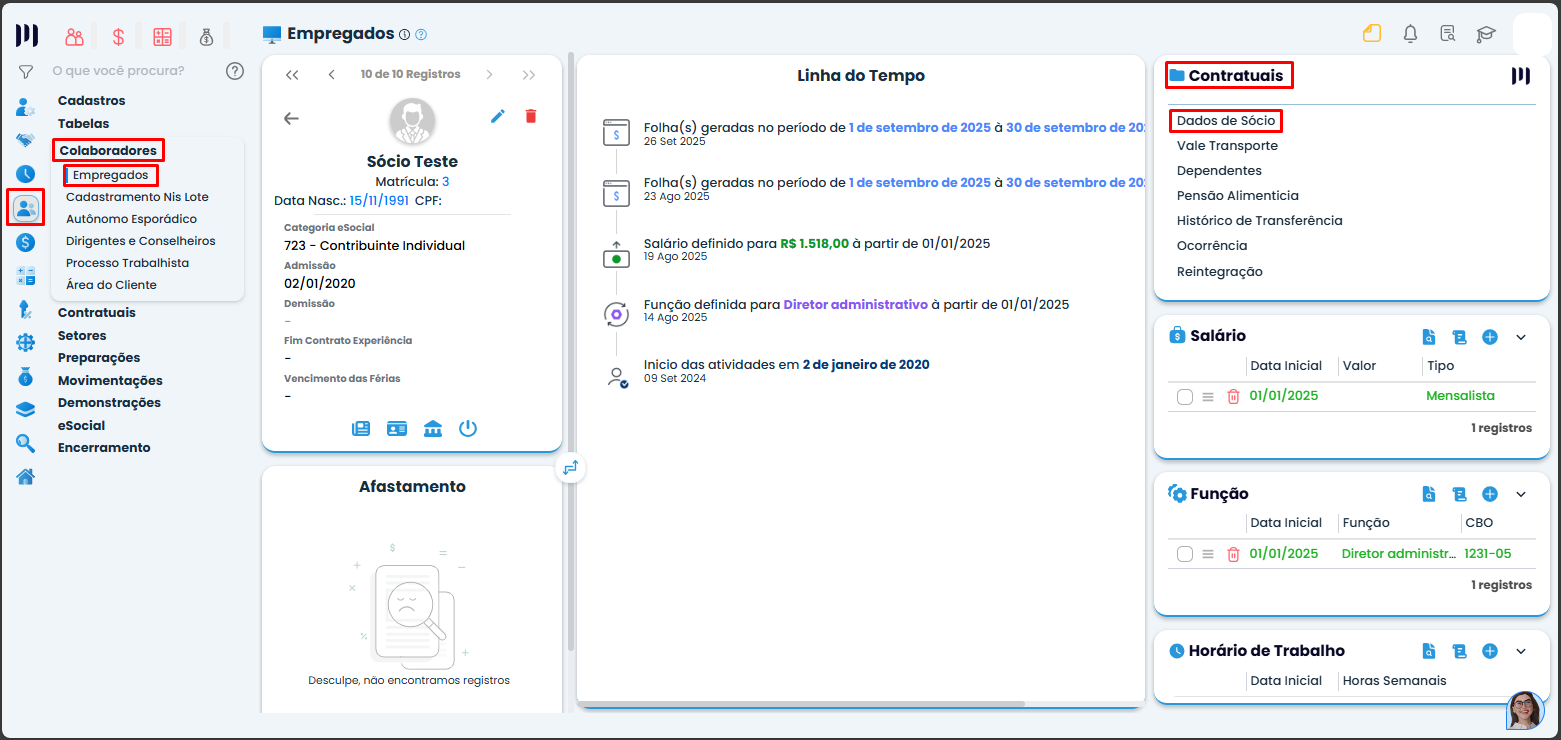Select the clock icon in left sidebar
The width and height of the screenshot is (1561, 740).
pos(26,174)
